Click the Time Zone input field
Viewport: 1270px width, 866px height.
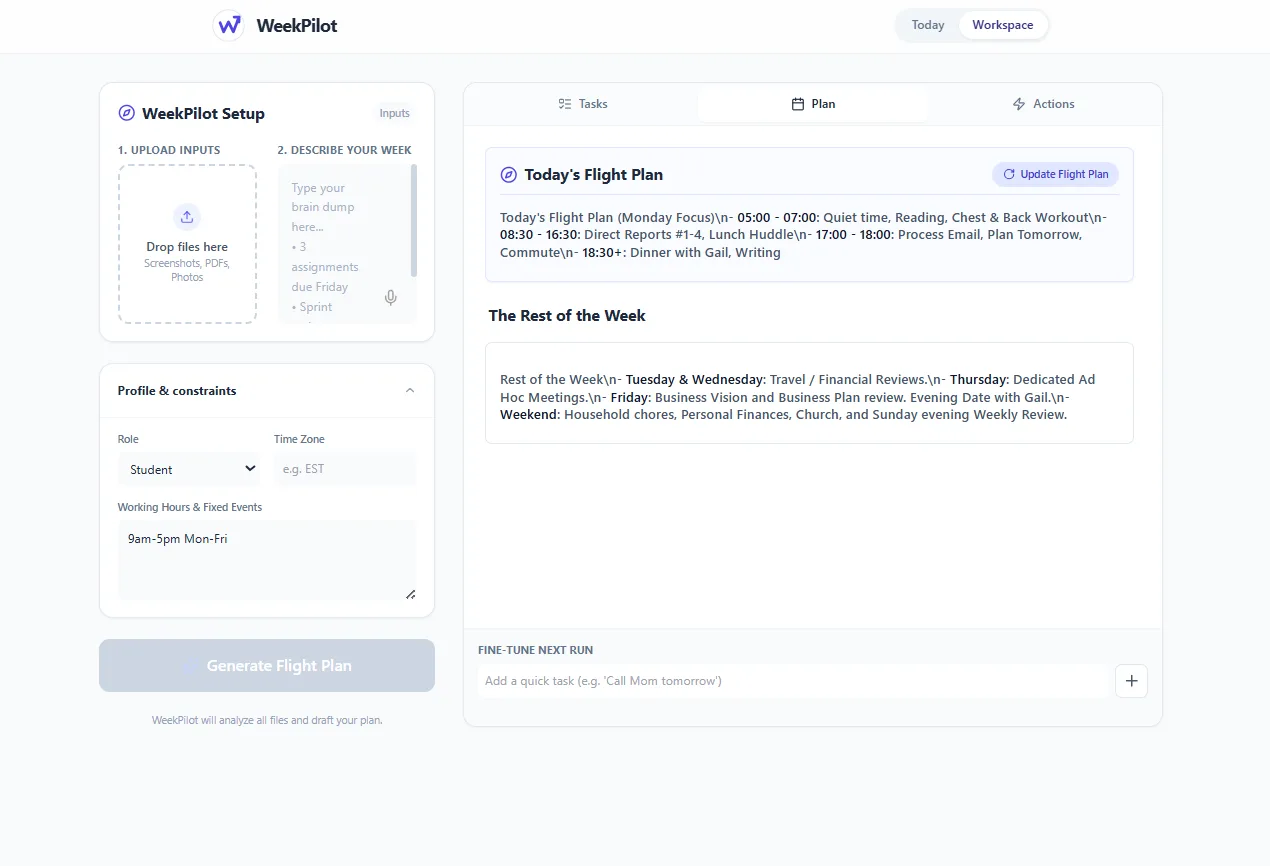coord(345,469)
